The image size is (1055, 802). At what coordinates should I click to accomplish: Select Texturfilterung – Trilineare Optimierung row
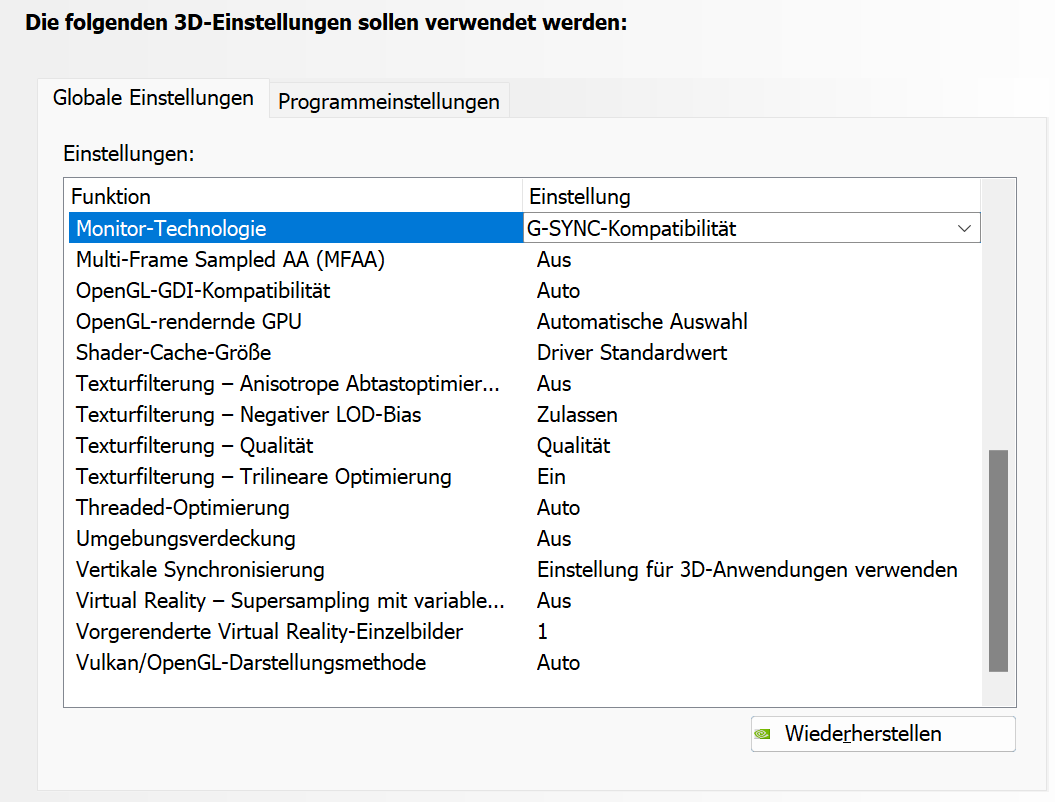click(x=264, y=477)
